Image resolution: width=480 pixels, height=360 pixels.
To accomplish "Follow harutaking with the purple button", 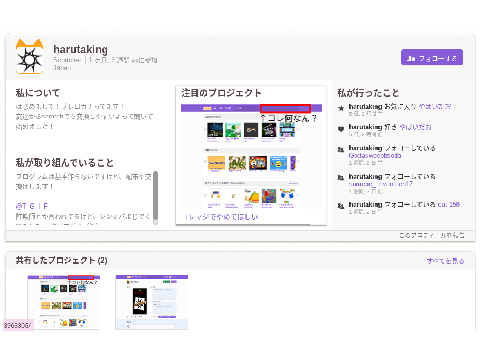I will click(x=432, y=57).
